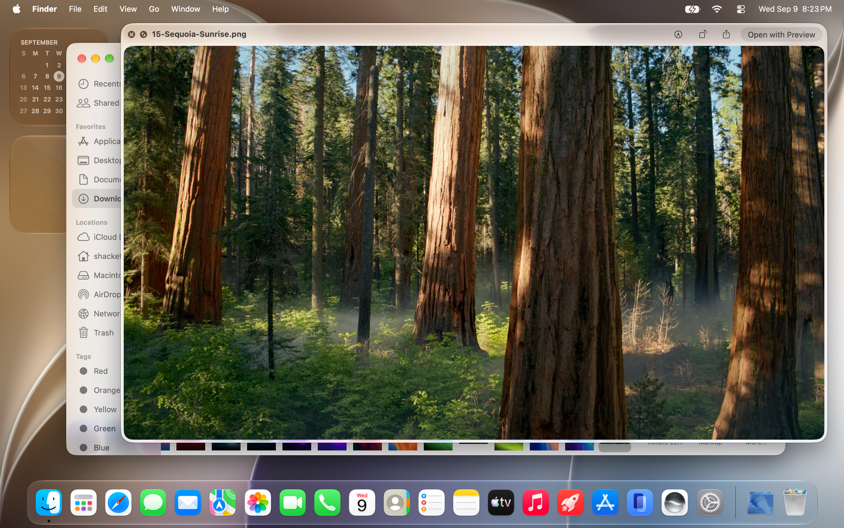
Task: Open Recents in Finder sidebar
Action: pos(99,83)
